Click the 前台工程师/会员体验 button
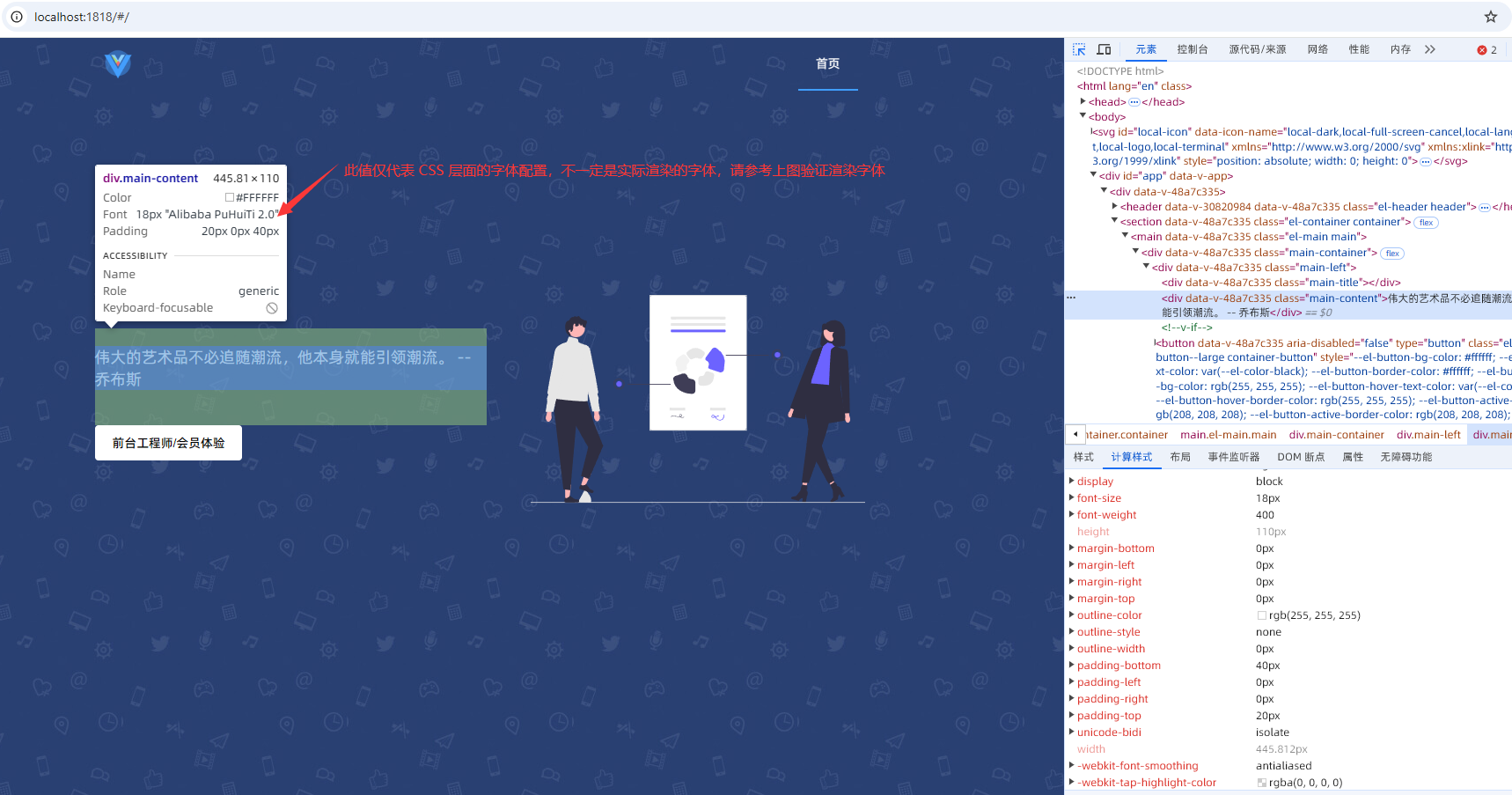This screenshot has width=1512, height=795. (168, 443)
